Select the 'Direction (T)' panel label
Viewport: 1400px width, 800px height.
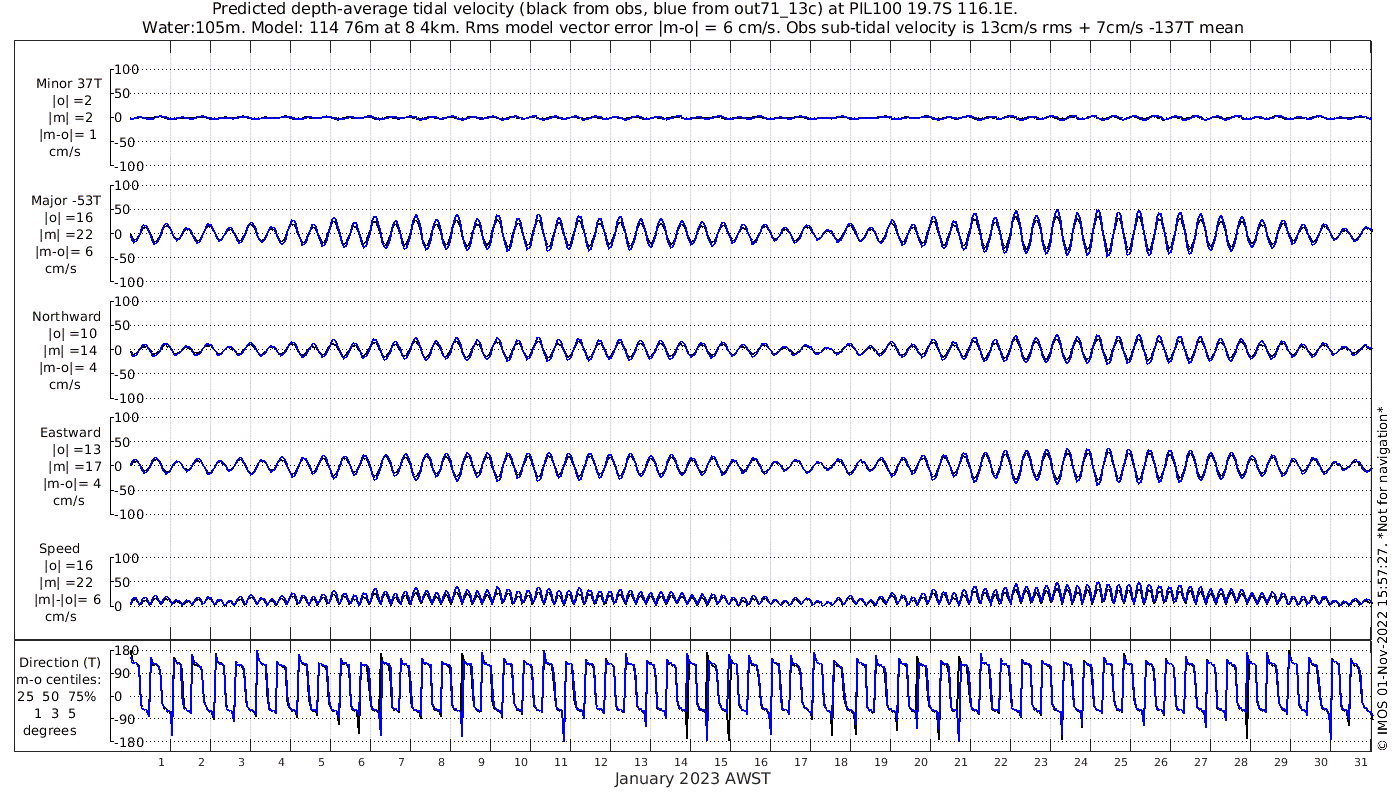click(x=61, y=662)
